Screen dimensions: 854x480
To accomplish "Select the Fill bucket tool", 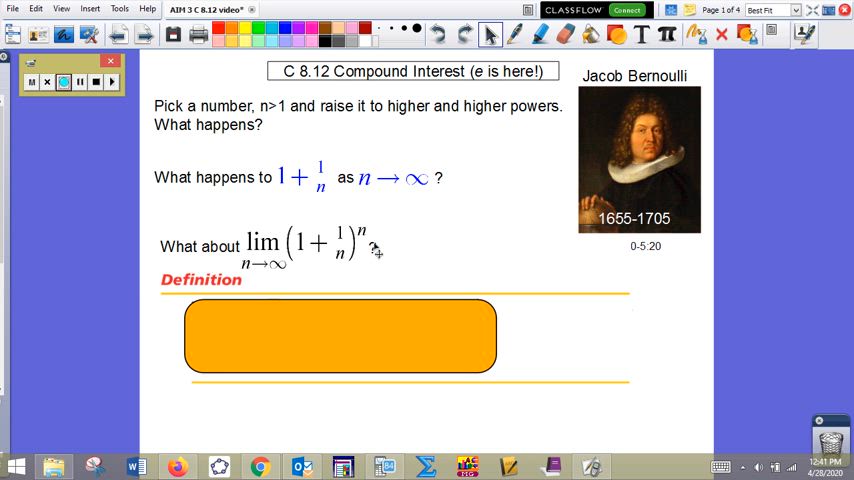I will (x=591, y=35).
